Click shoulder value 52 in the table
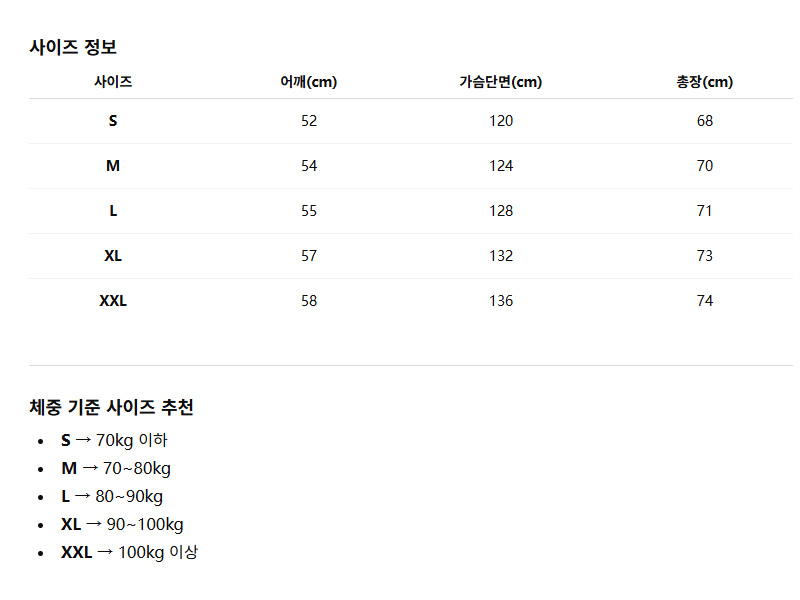Screen dimensions: 800x600 point(309,121)
